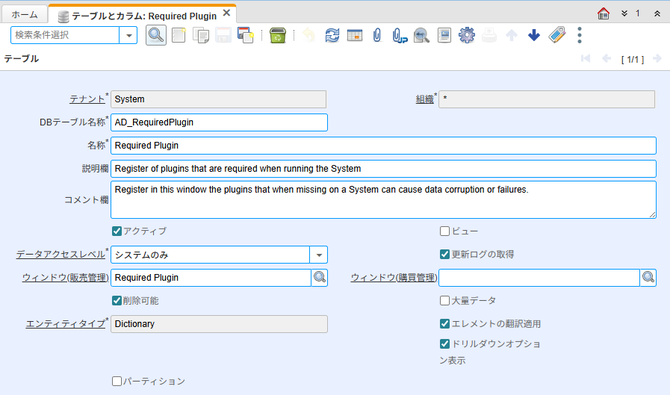Copy the current record
Image resolution: width=670 pixels, height=395 pixels.
click(x=201, y=35)
